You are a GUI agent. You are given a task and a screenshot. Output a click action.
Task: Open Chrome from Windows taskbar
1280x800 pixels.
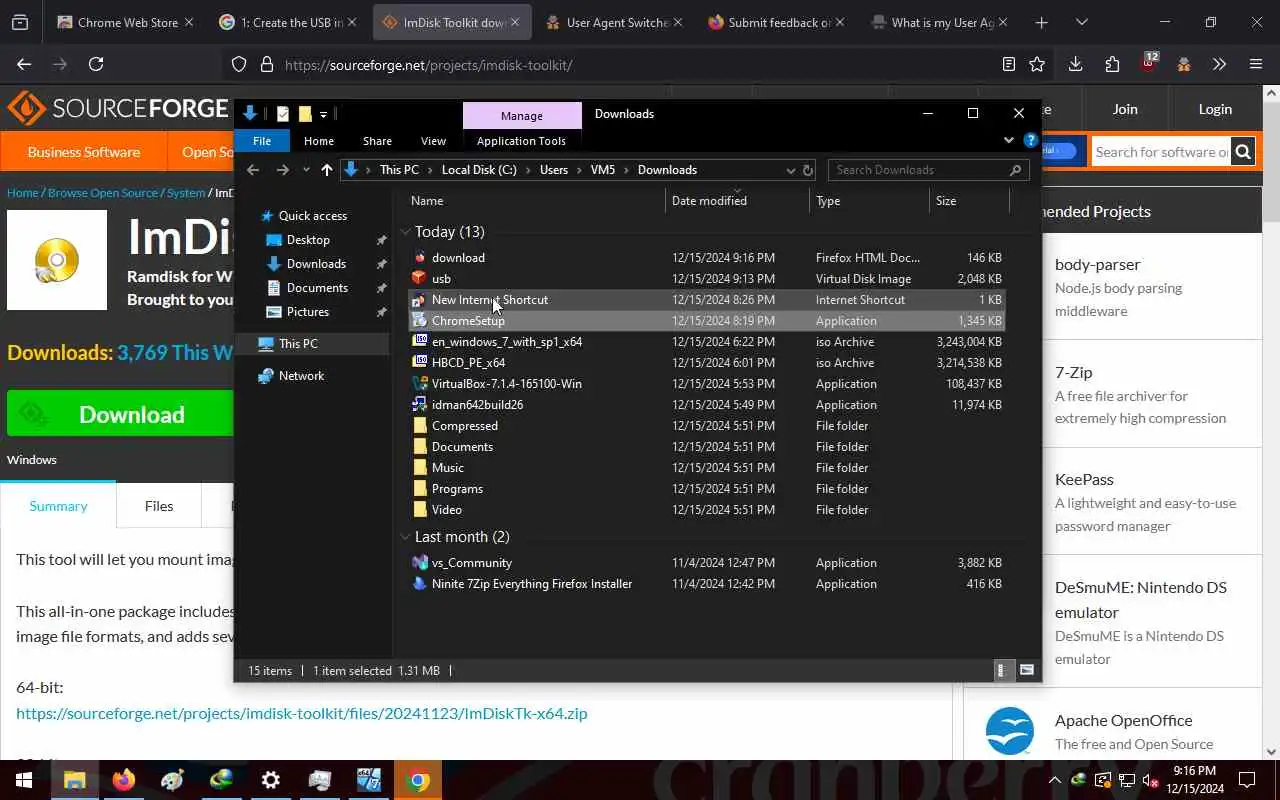tap(419, 780)
